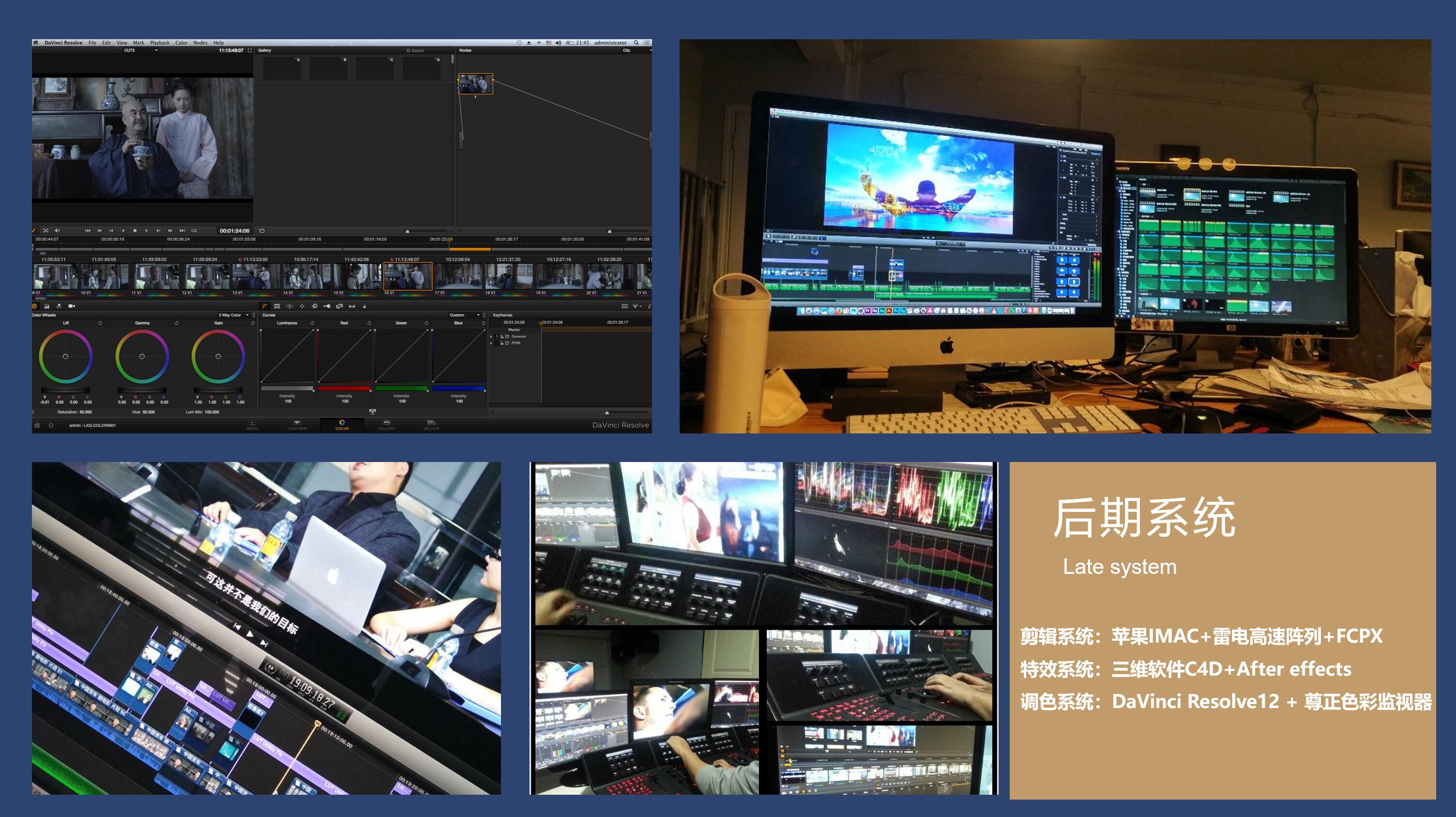
Task: Open the Stereoscopic 3D palette icon
Action: coord(352,307)
